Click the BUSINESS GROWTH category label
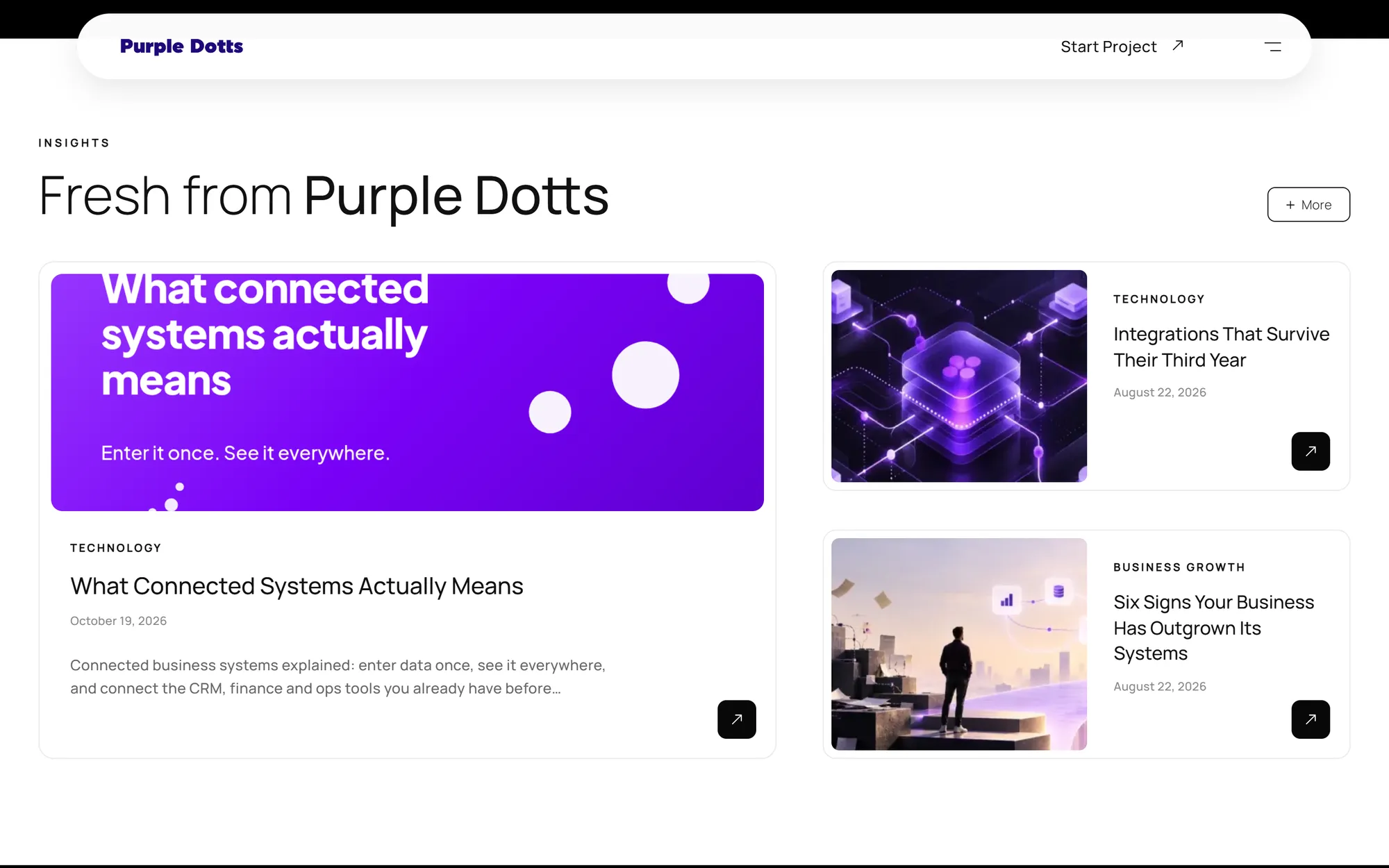Viewport: 1389px width, 868px height. 1179,567
